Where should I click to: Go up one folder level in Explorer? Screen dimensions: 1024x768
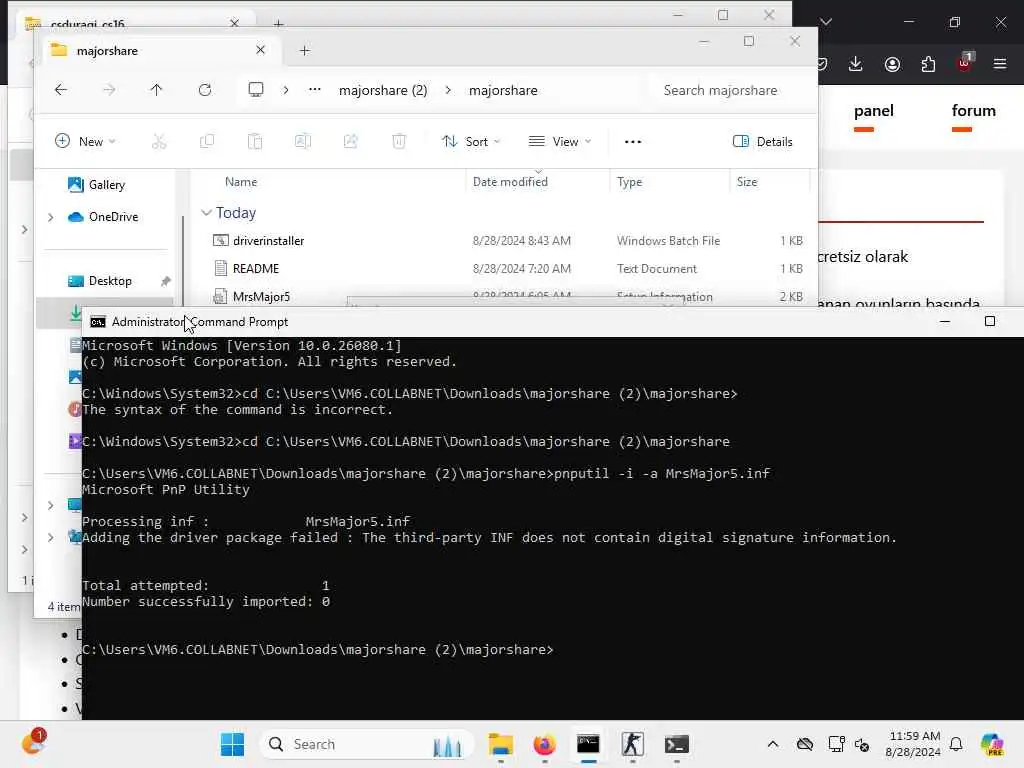(156, 90)
